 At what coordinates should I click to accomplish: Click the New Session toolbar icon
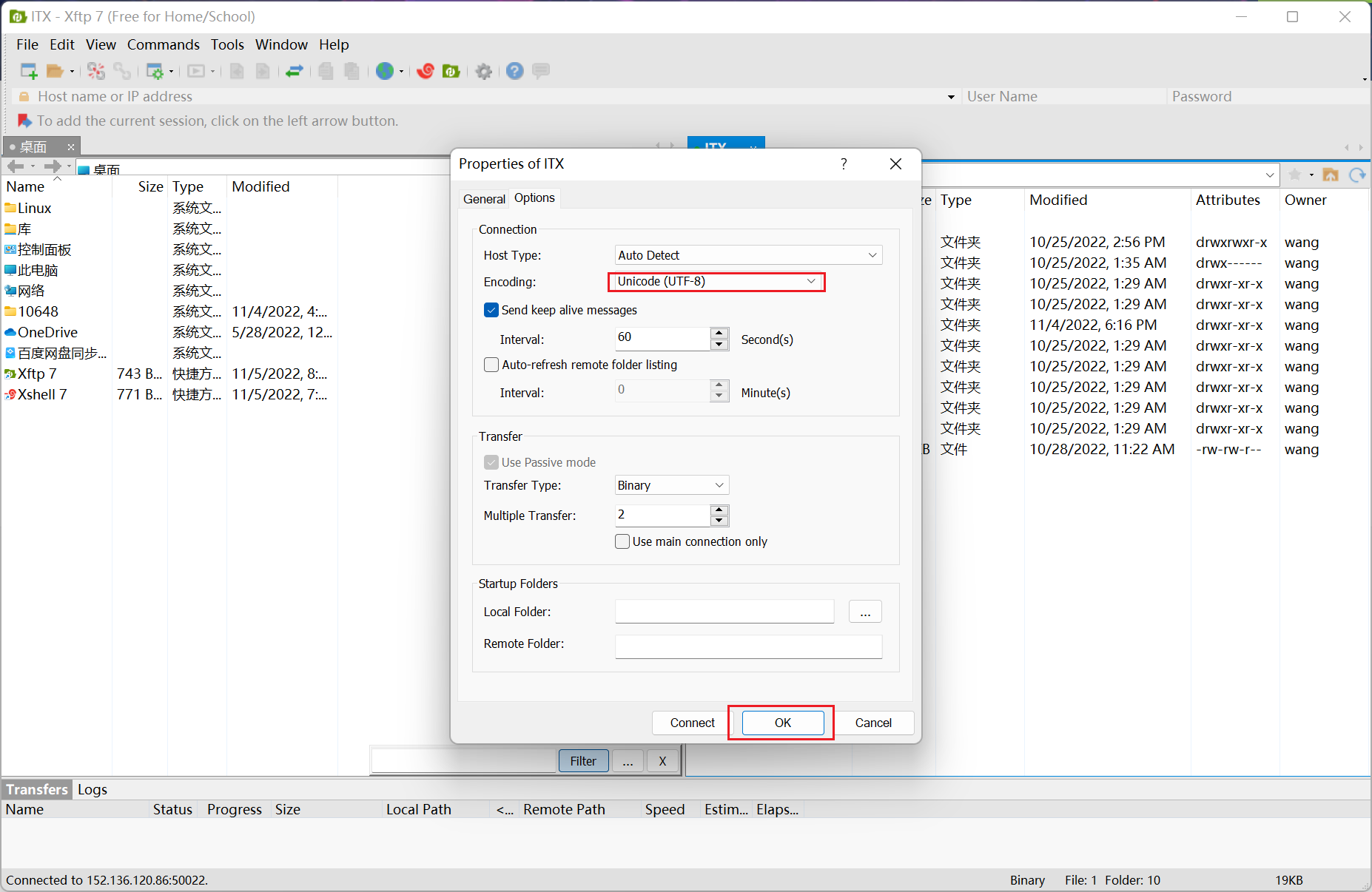click(x=28, y=71)
